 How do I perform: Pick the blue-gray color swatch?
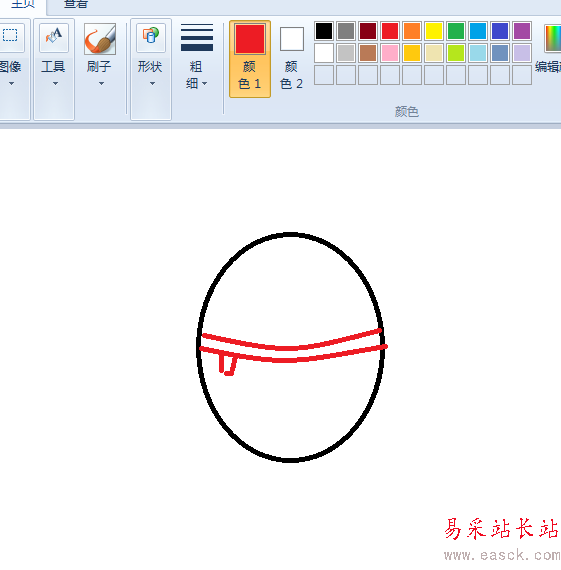(500, 53)
